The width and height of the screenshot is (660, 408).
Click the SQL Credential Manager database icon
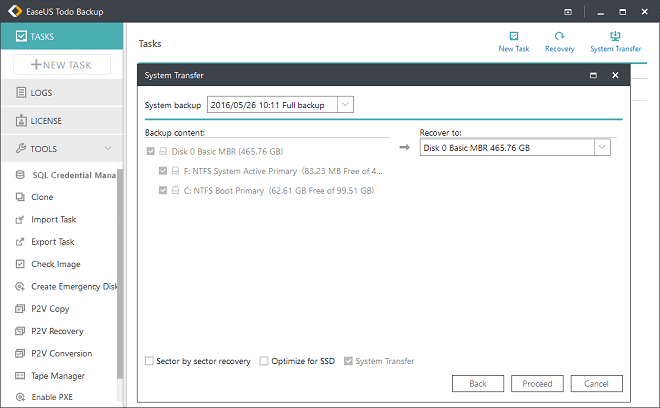[20, 175]
